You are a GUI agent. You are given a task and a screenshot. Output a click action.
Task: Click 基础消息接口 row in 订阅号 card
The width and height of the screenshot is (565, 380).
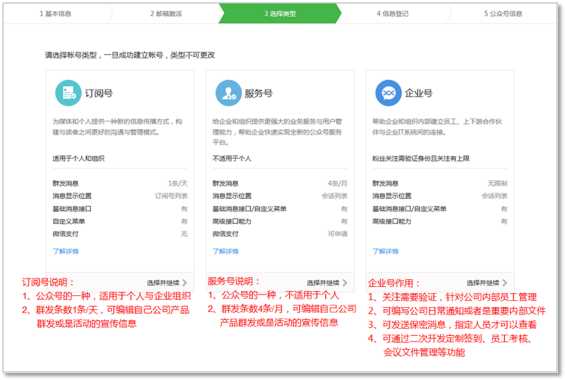click(x=120, y=209)
